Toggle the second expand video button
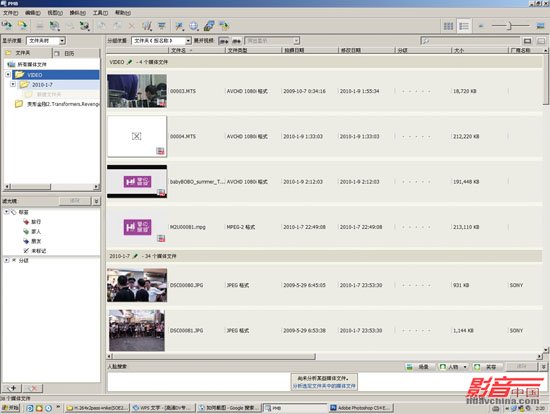The width and height of the screenshot is (550, 414). coord(236,41)
